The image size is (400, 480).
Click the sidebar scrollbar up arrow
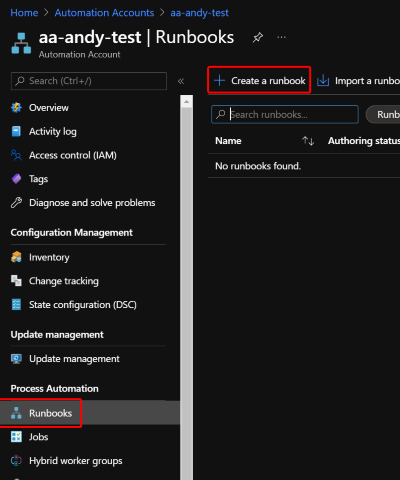(x=186, y=101)
